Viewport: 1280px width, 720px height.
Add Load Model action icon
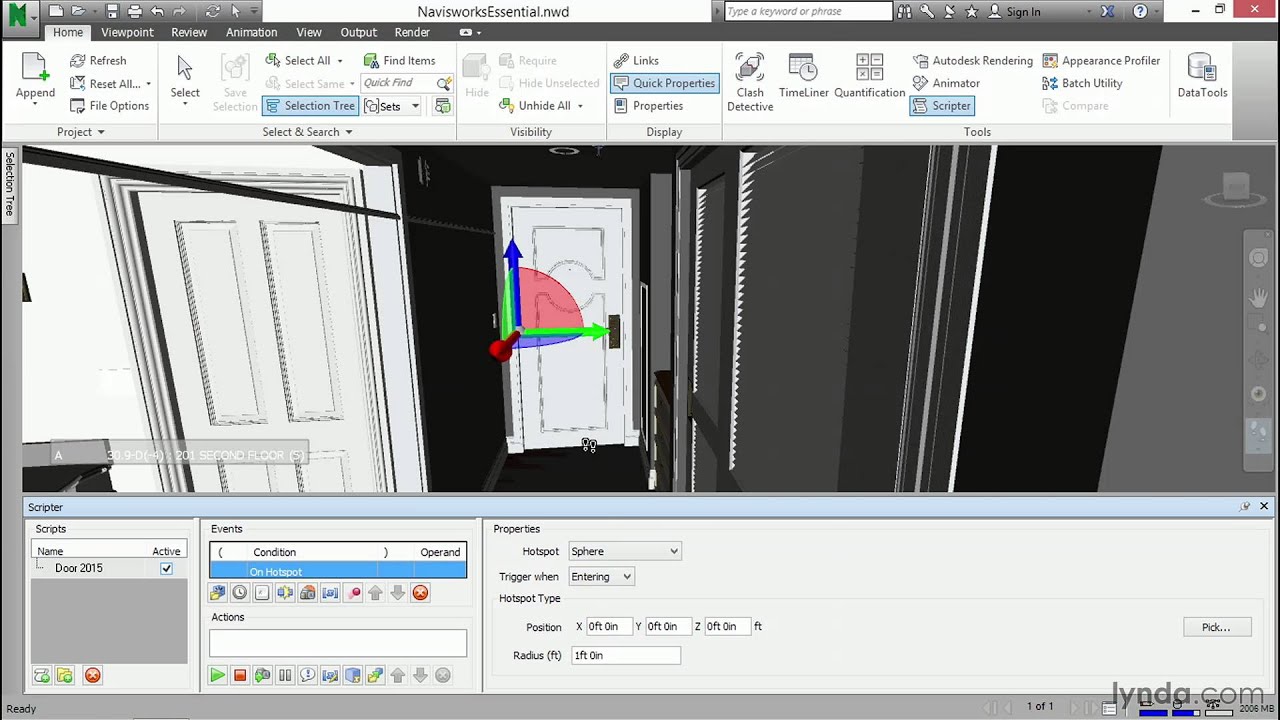point(375,676)
